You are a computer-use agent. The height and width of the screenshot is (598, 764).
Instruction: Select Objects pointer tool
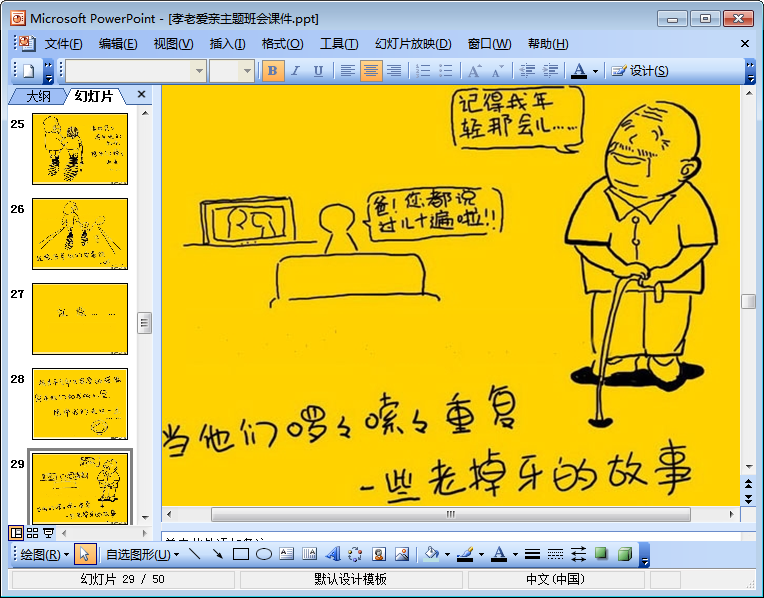[85, 555]
